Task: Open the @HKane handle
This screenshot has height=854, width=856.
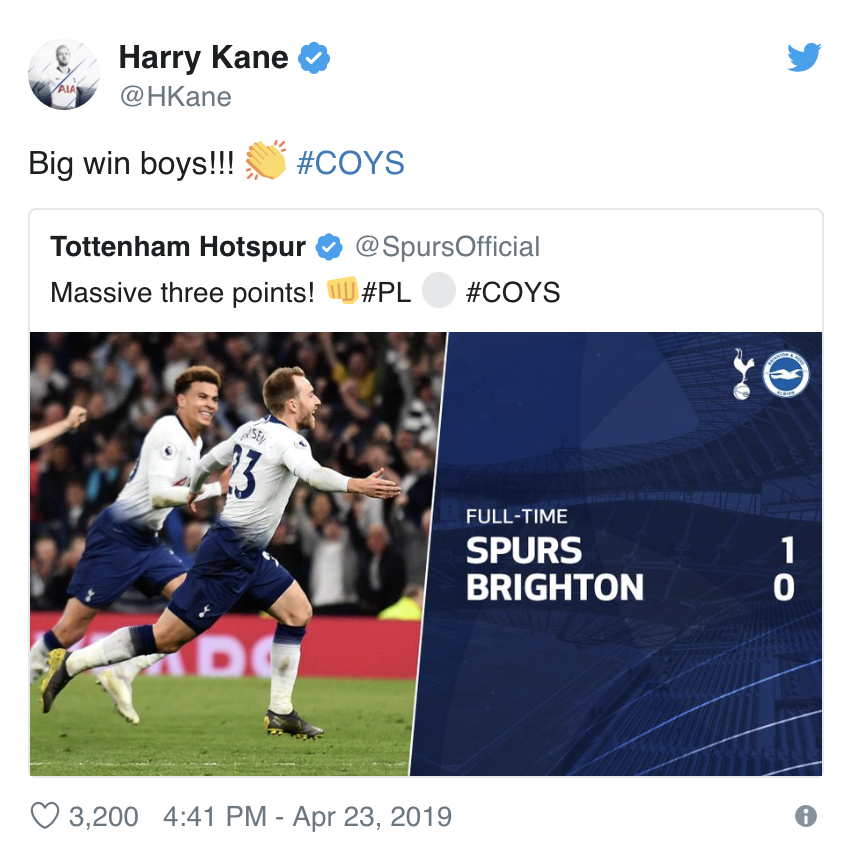Action: coord(175,97)
